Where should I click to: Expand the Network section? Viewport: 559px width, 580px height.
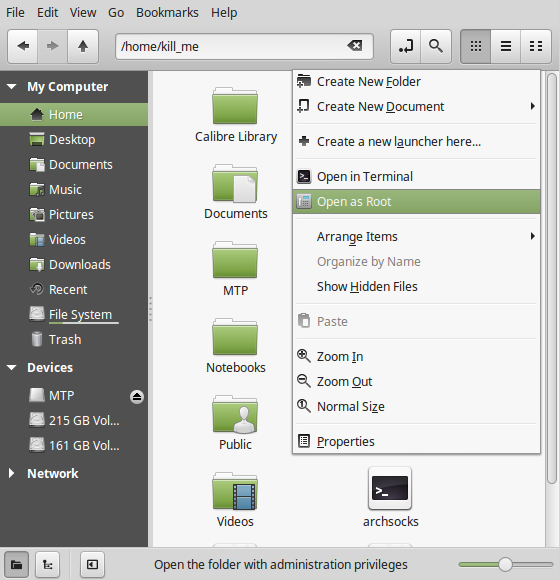[11, 473]
